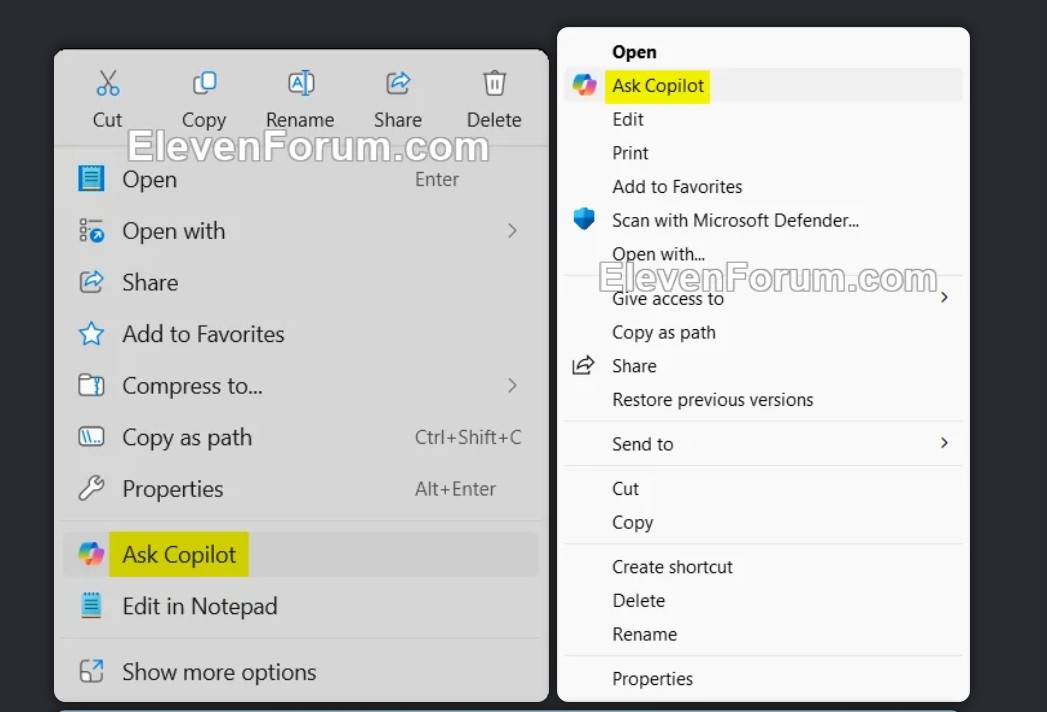The height and width of the screenshot is (712, 1047).
Task: Choose Print in the classic context menu
Action: coord(630,153)
